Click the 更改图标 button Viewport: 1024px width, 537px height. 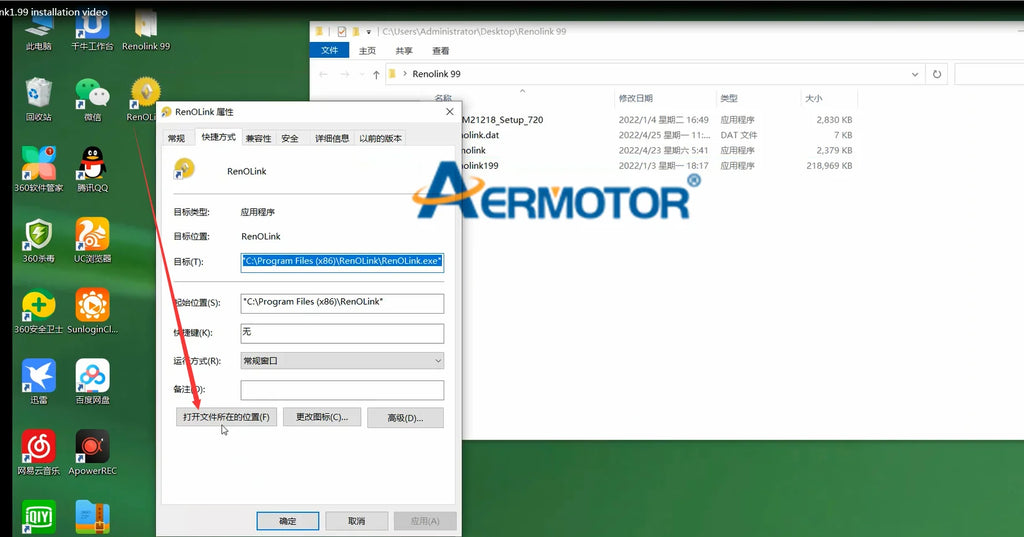pos(322,417)
